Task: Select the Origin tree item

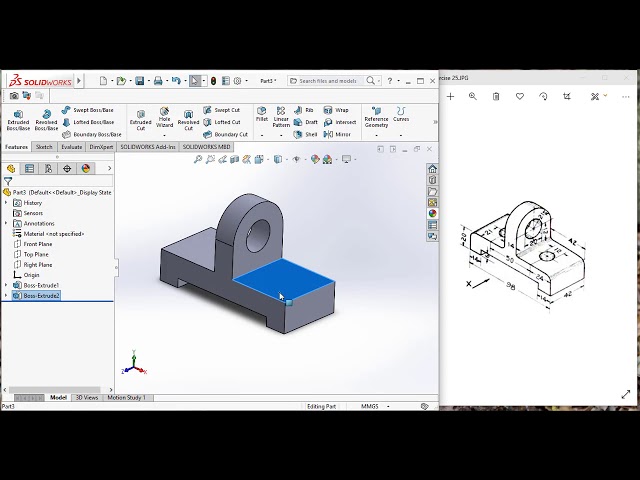Action: pyautogui.click(x=27, y=275)
